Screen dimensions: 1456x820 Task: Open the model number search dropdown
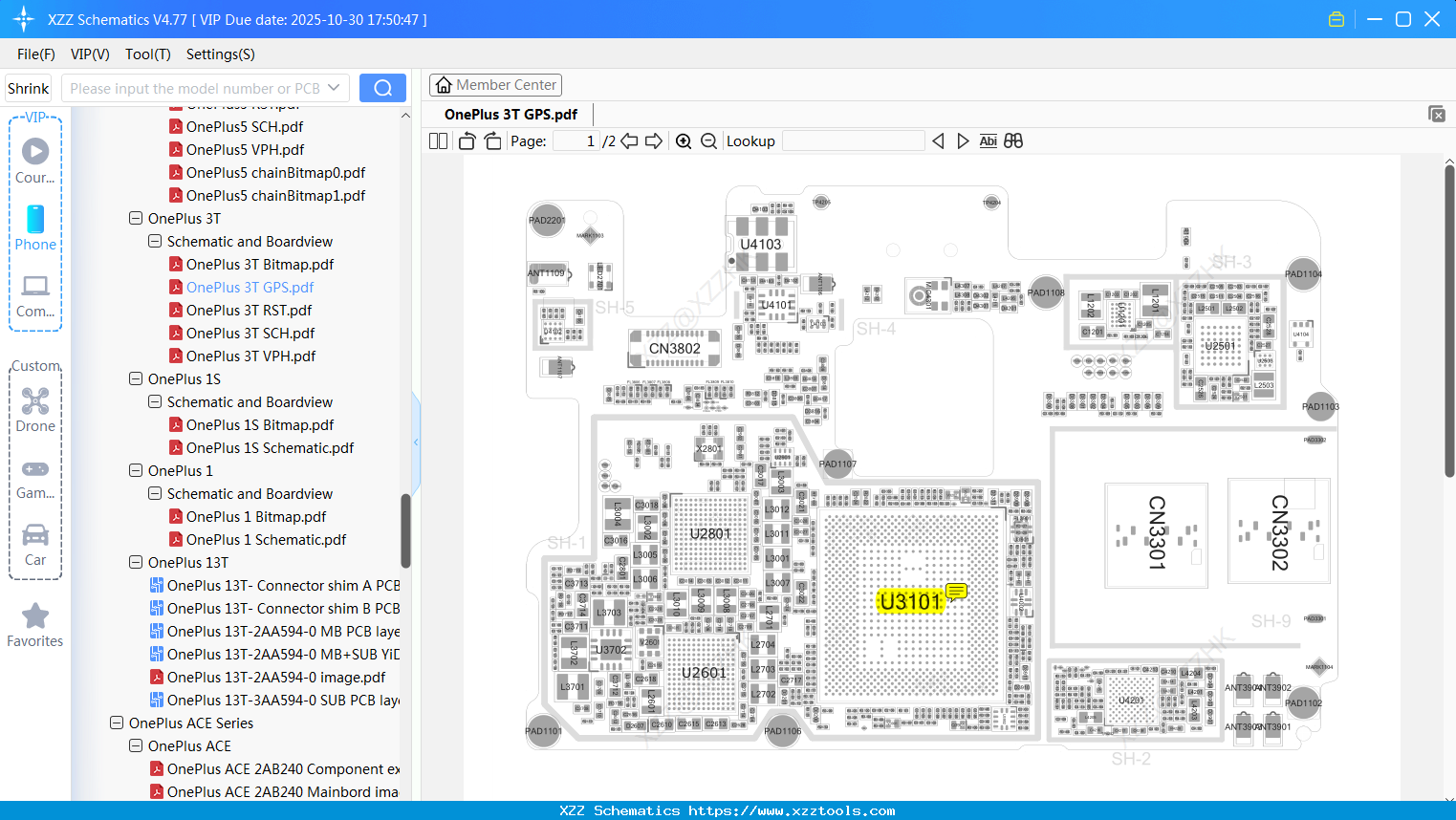coord(332,87)
